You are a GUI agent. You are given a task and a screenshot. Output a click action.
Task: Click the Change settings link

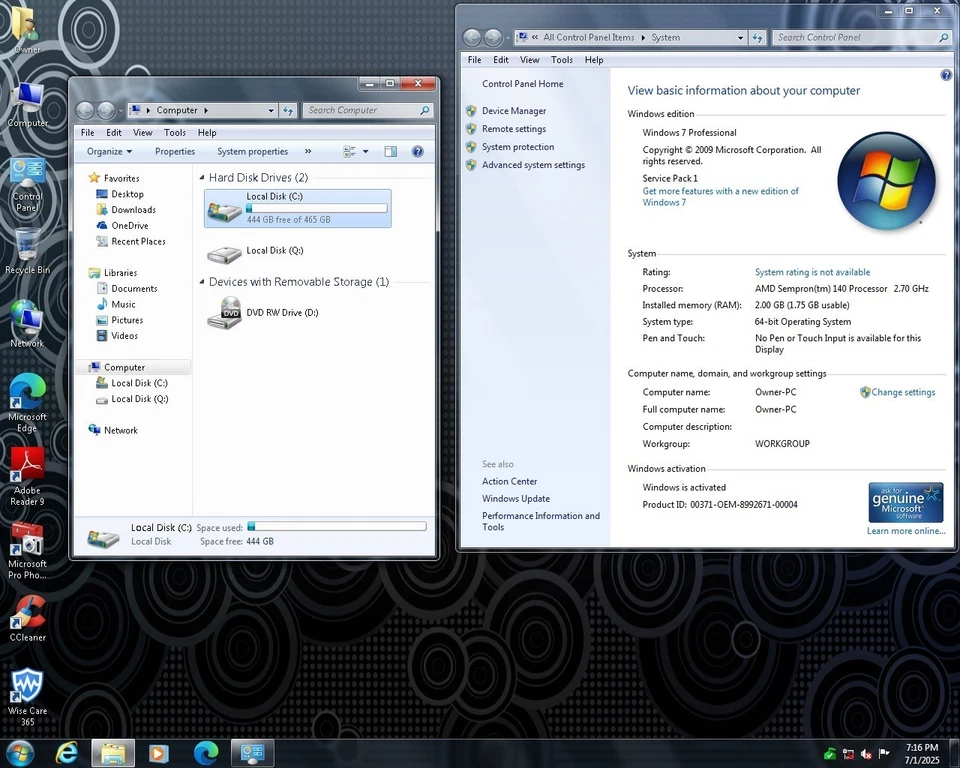(903, 392)
